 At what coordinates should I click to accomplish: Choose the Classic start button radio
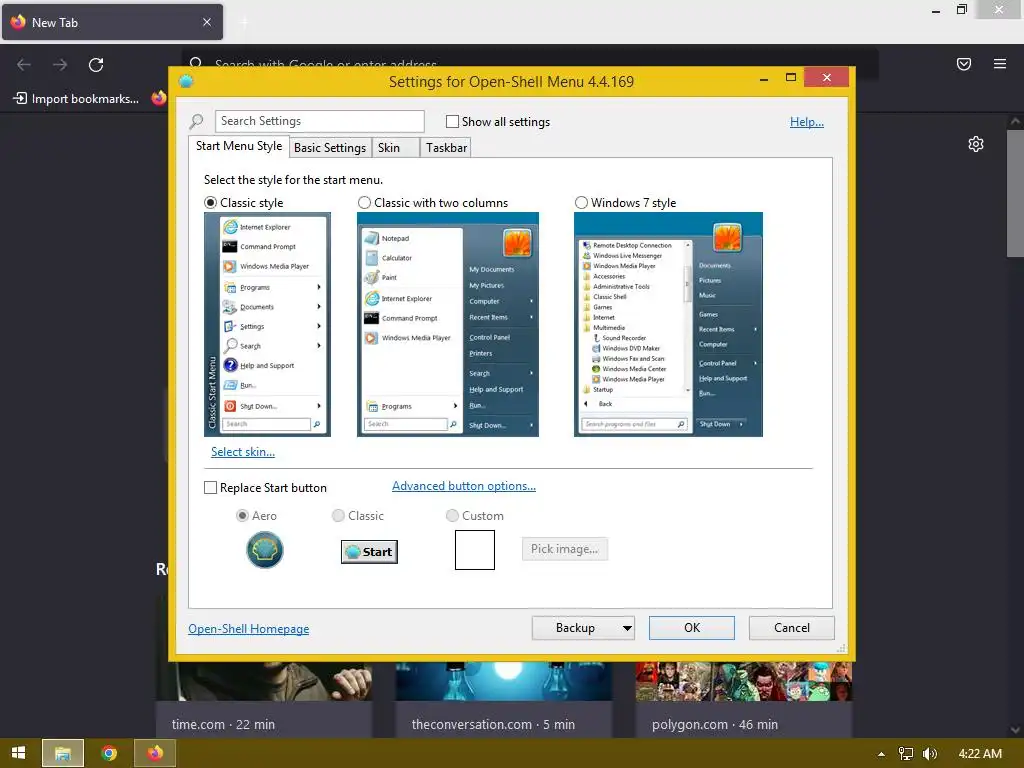click(x=338, y=516)
